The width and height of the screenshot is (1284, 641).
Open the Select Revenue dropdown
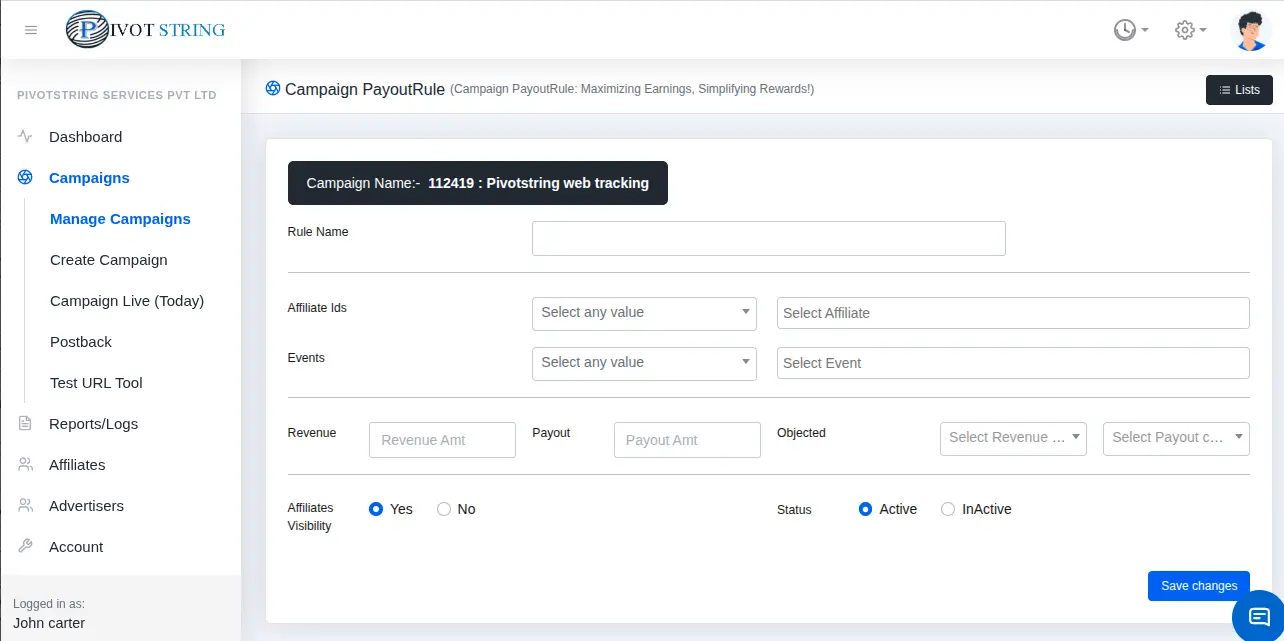coord(1013,438)
